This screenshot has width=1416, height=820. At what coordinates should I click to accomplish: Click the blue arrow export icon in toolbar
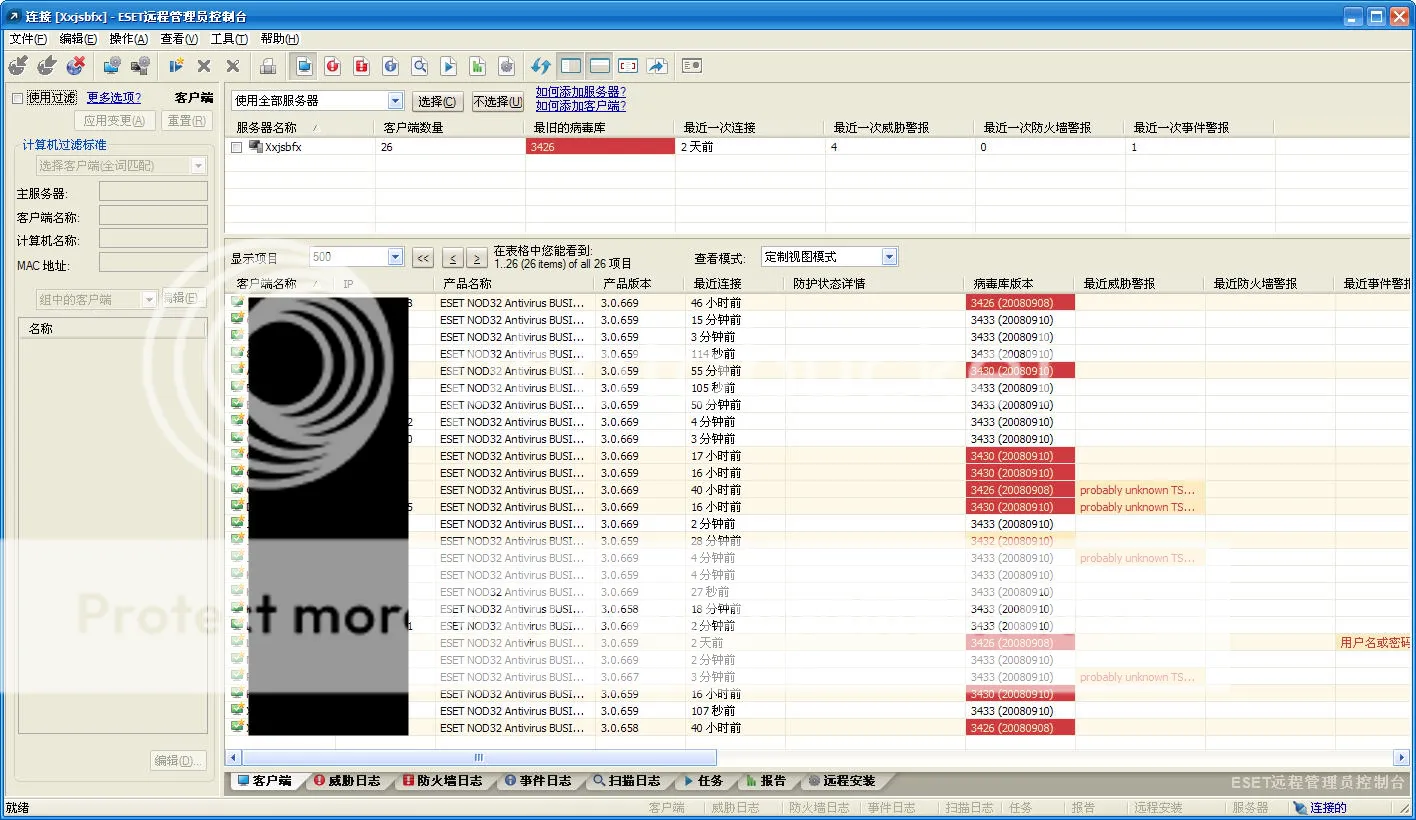point(657,66)
